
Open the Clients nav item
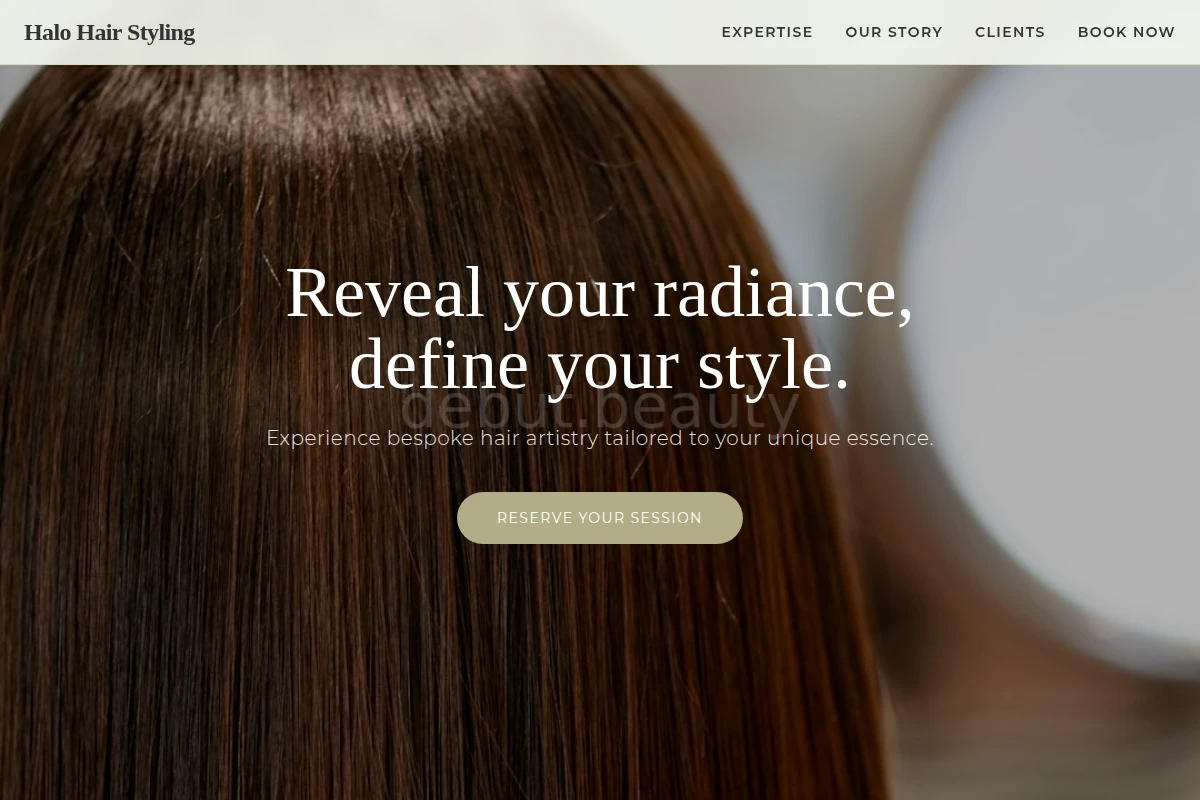point(1010,32)
